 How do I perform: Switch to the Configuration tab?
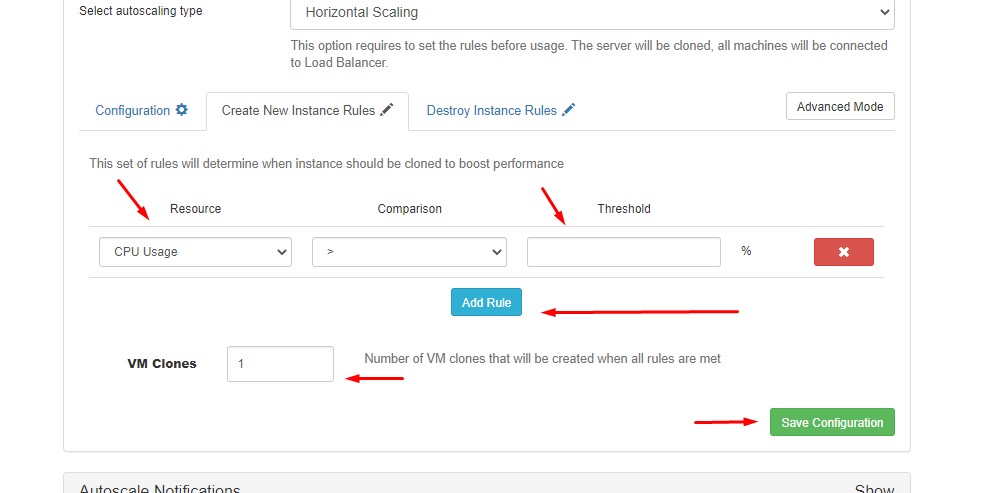pyautogui.click(x=132, y=110)
